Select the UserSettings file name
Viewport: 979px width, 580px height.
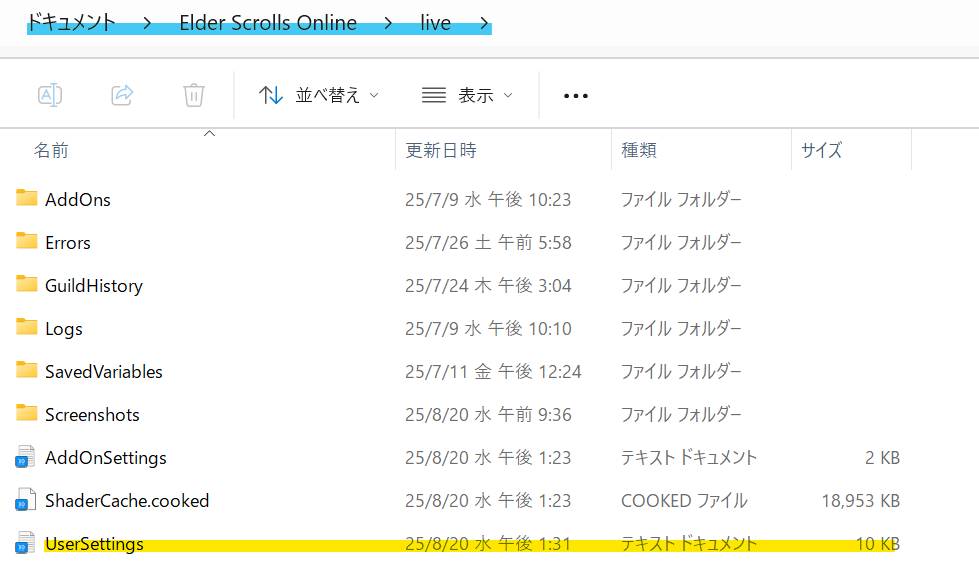point(94,544)
